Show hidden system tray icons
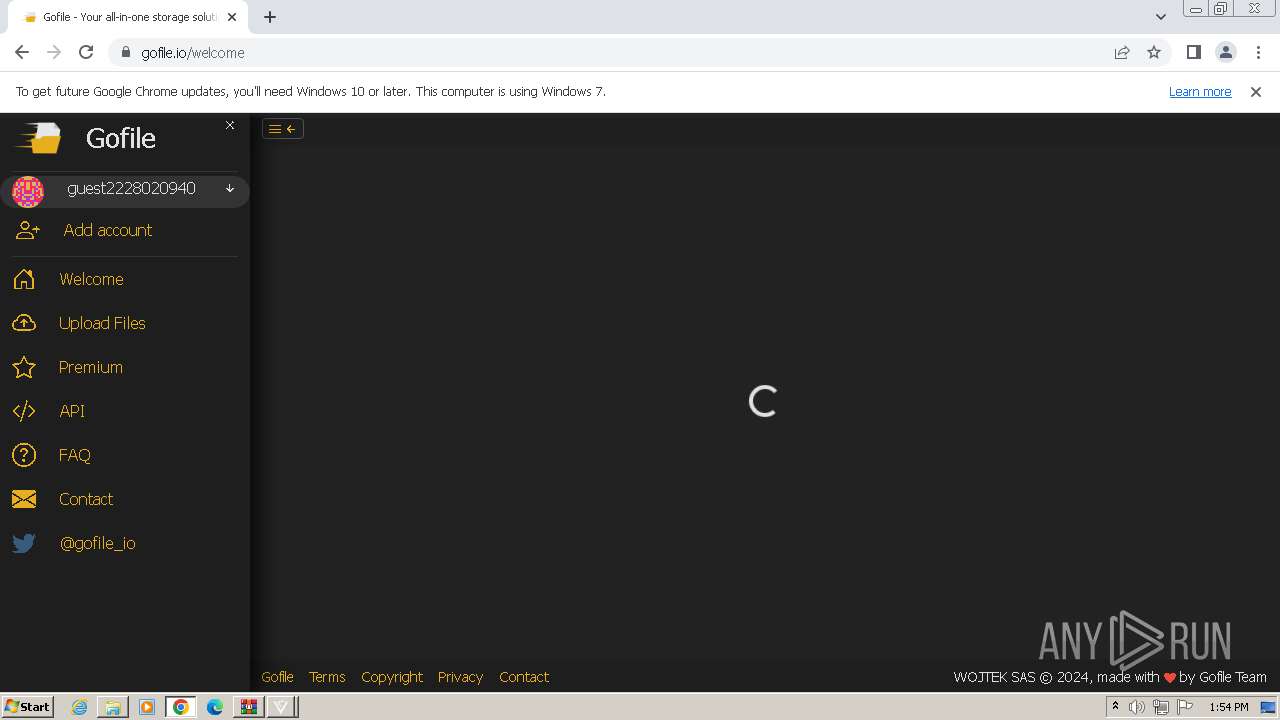Viewport: 1280px width, 720px height. [x=1115, y=707]
